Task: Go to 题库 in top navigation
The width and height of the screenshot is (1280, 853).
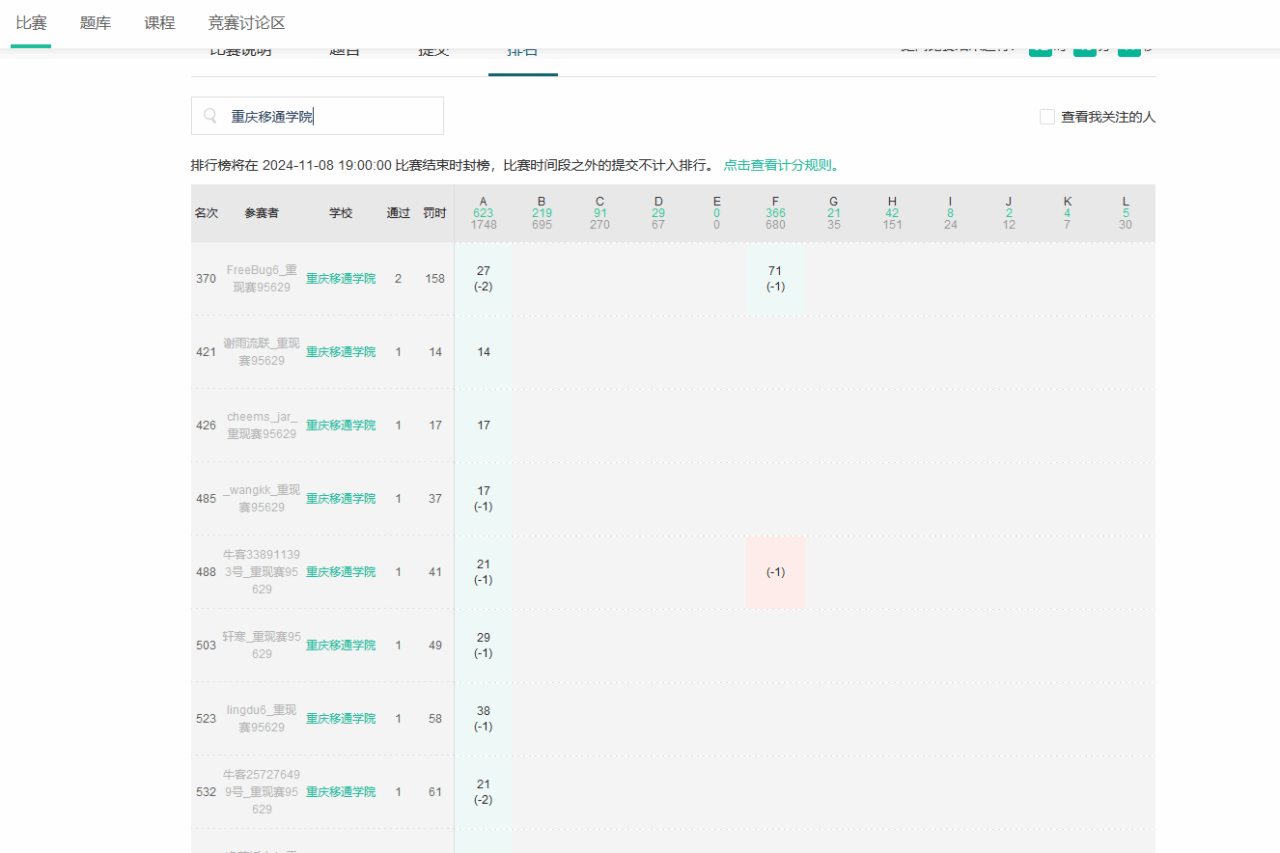Action: point(95,23)
